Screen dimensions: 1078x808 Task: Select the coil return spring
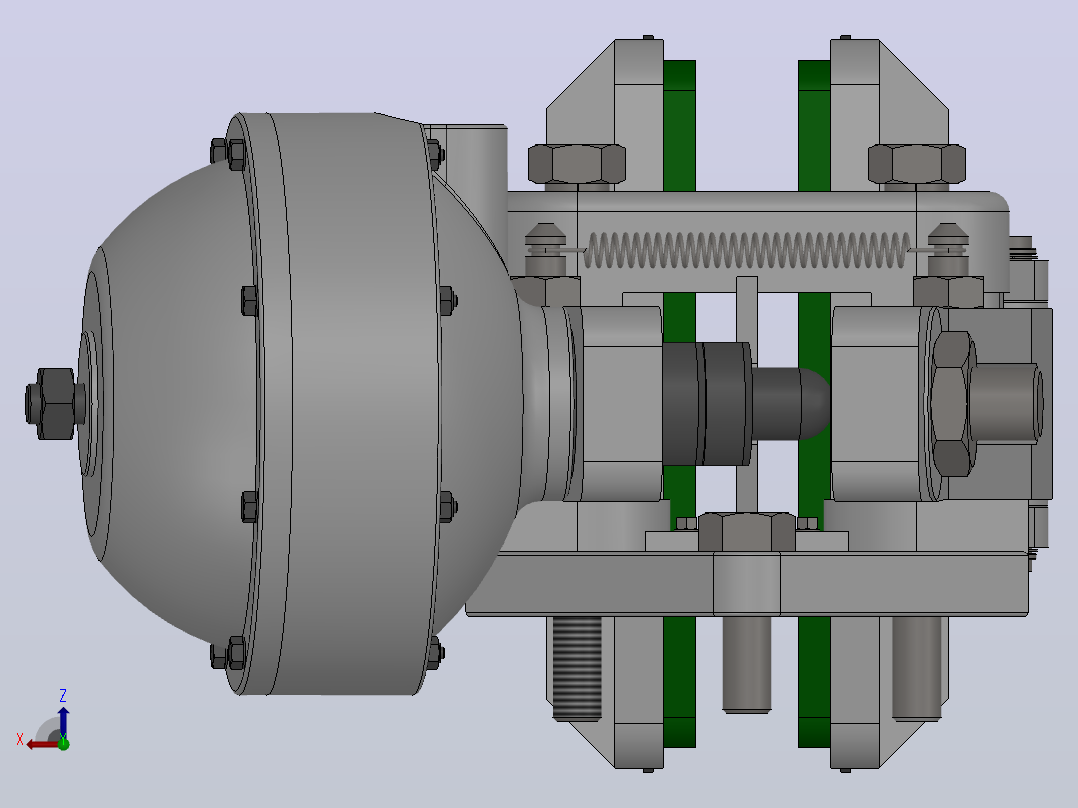[x=747, y=250]
